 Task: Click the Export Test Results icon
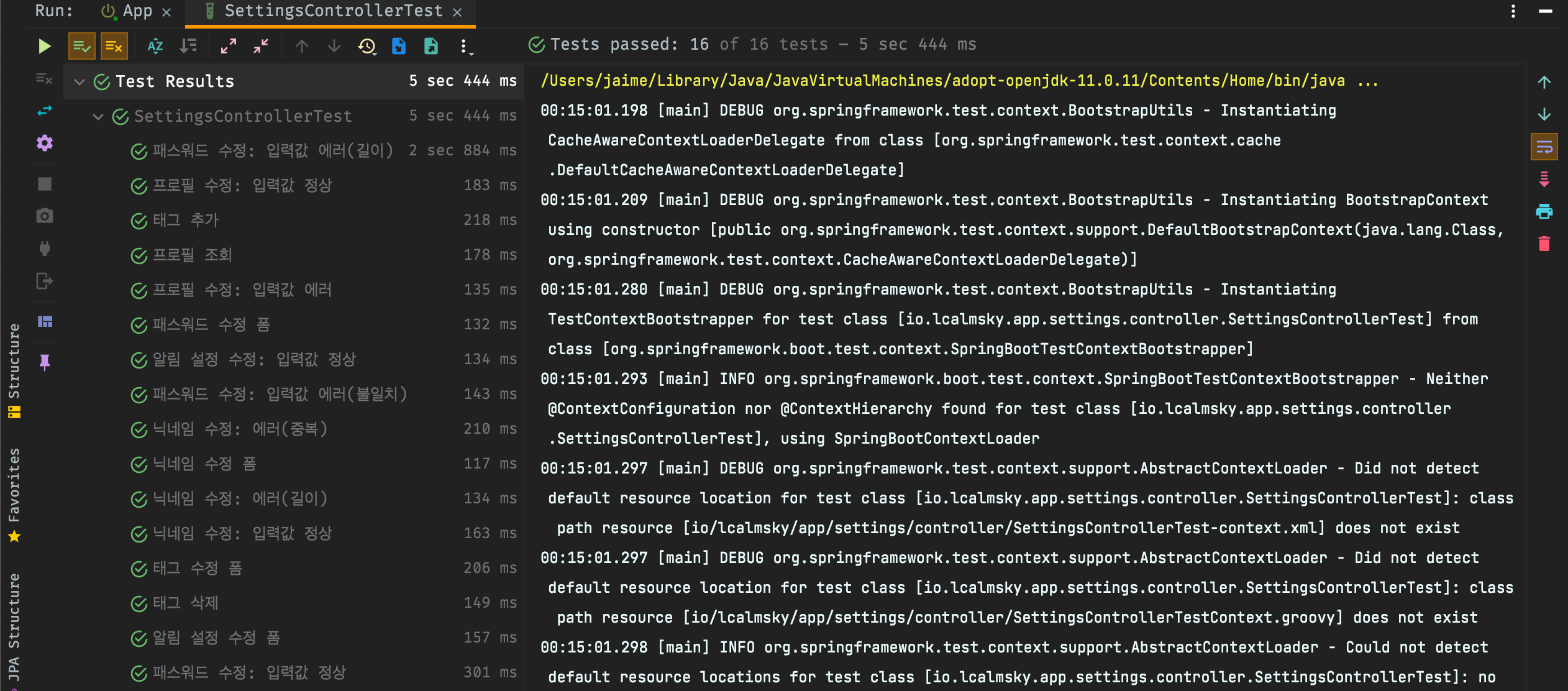(x=431, y=46)
